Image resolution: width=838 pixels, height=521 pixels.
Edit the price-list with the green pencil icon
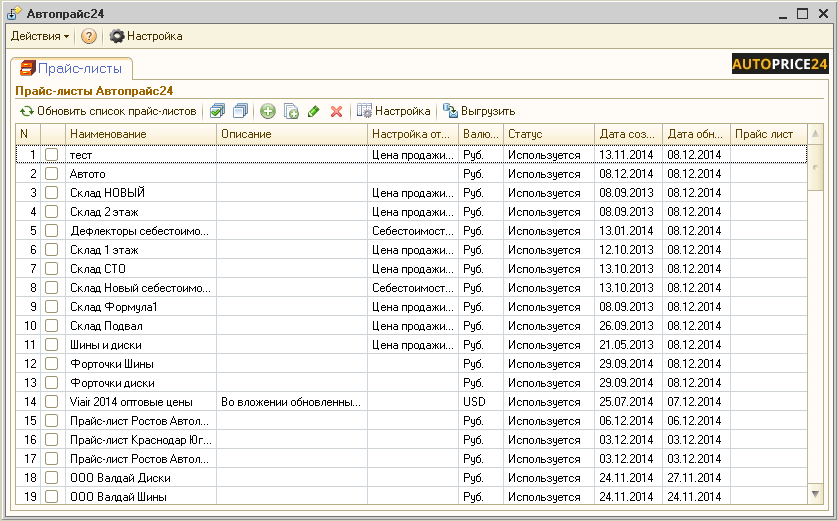(314, 111)
